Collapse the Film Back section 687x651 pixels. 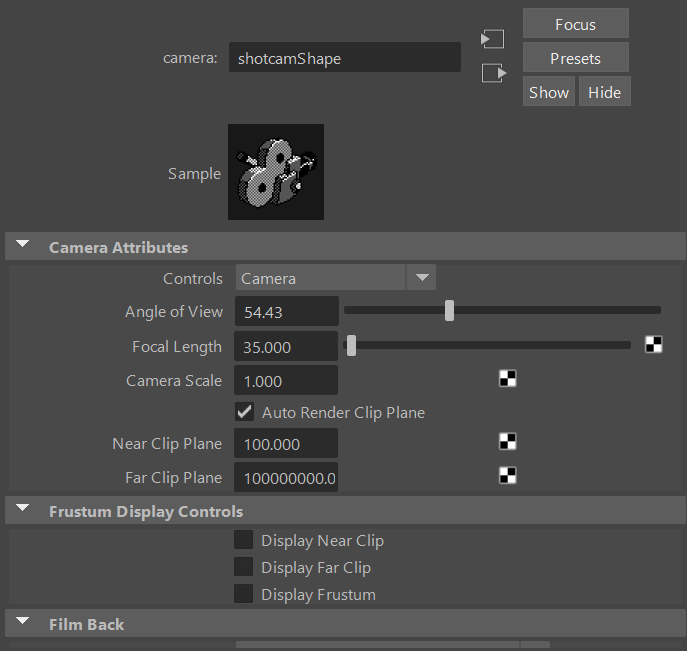coord(23,623)
